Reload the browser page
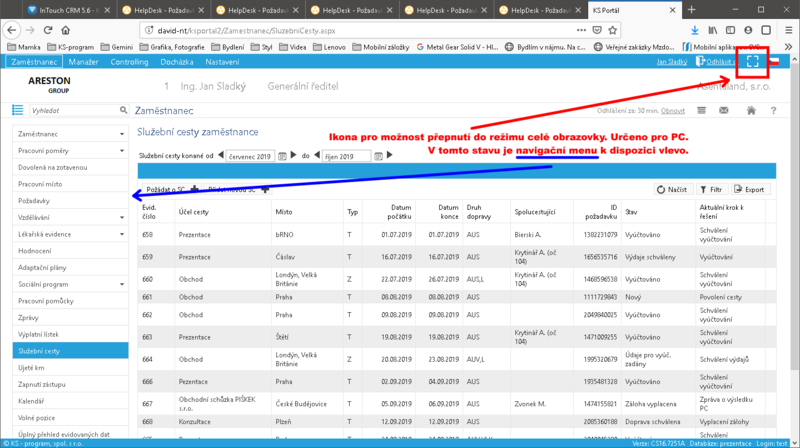Image resolution: width=800 pixels, height=448 pixels. tap(48, 30)
